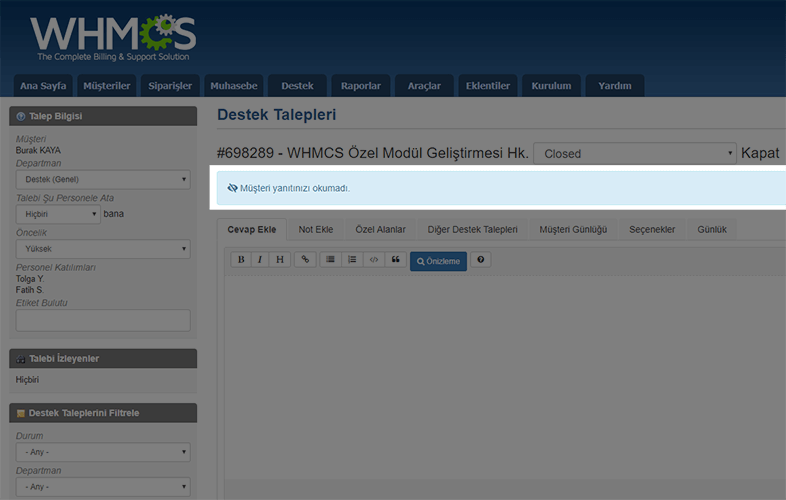Open the Hiçbiri staff assignment dropdown
Viewport: 786px width, 500px height.
[58, 214]
